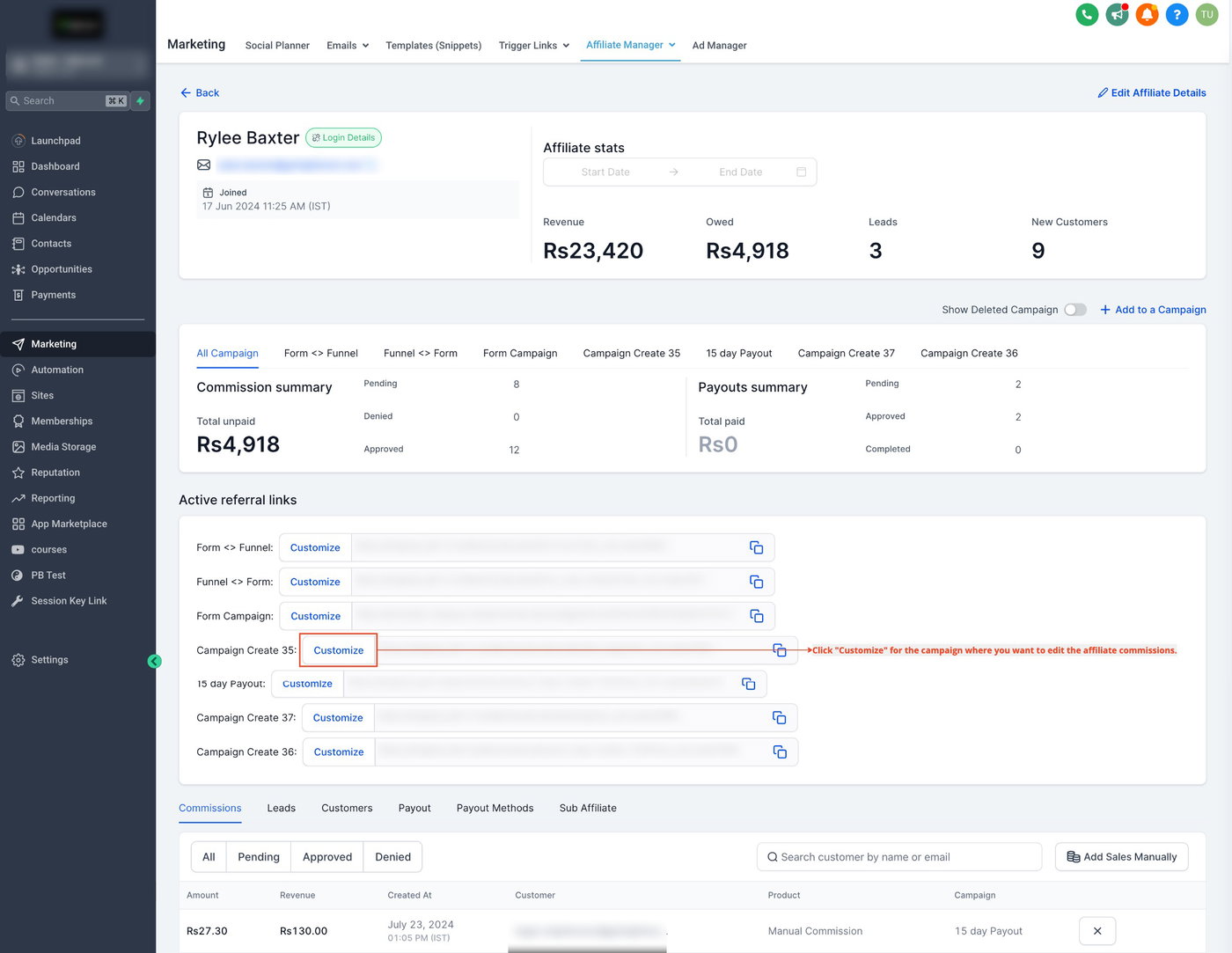Collapse the sidebar with green arrow

click(x=155, y=661)
